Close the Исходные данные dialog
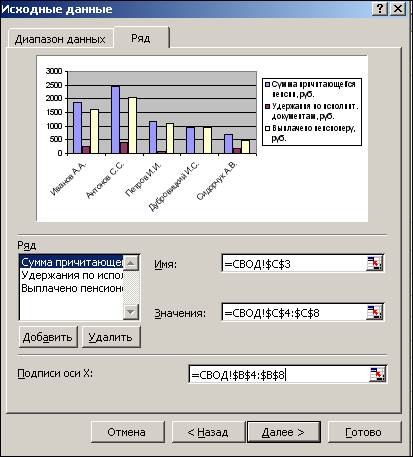The image size is (413, 457). pyautogui.click(x=398, y=8)
